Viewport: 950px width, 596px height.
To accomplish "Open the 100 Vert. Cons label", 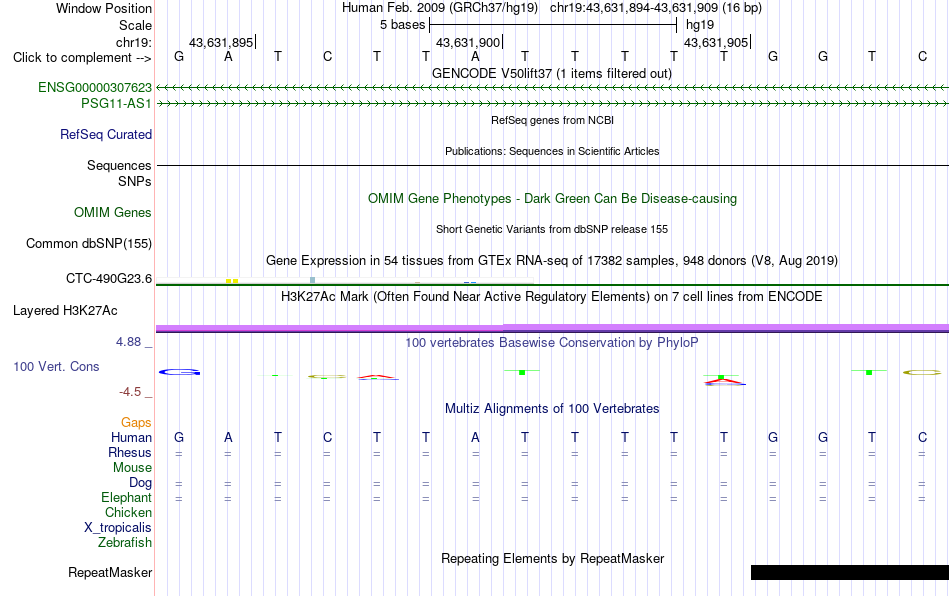I will [x=56, y=366].
